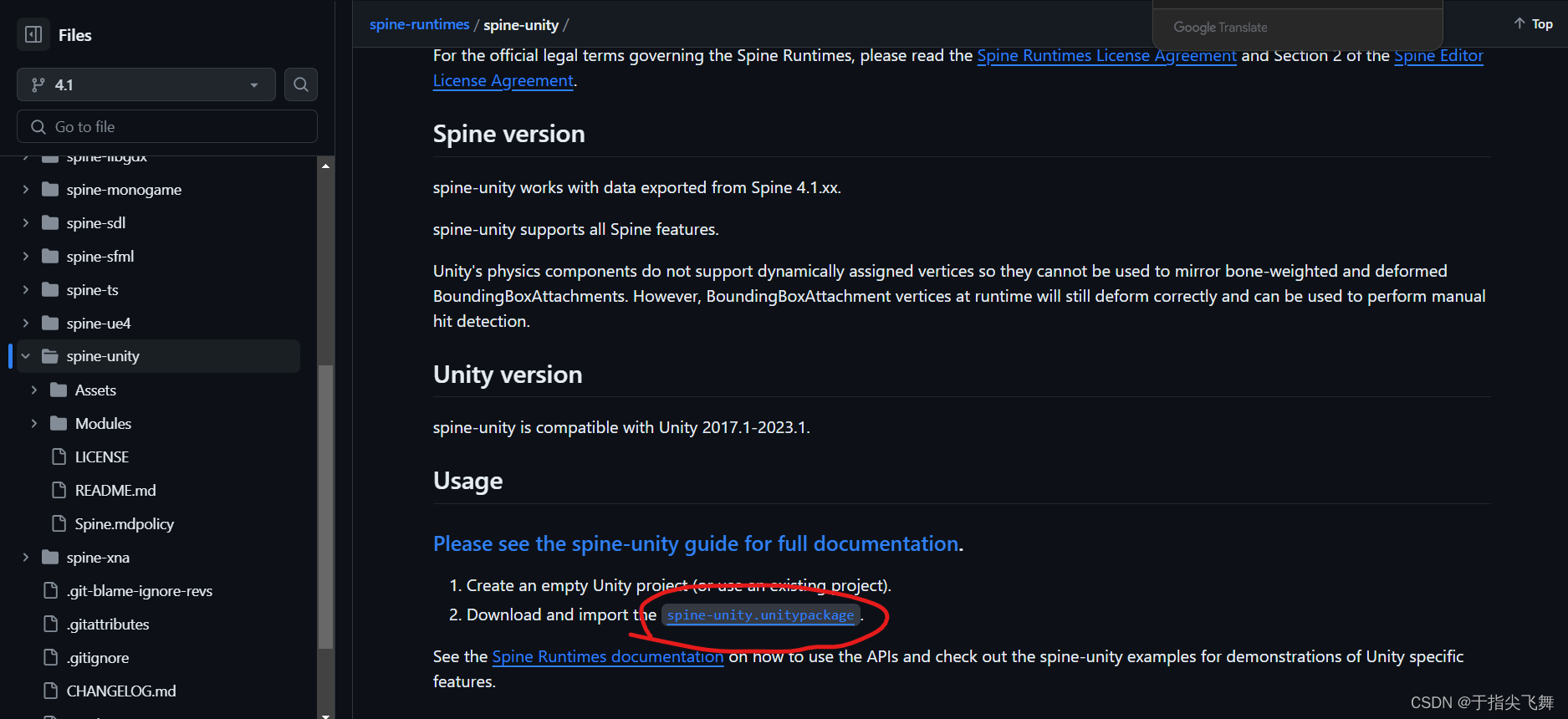Open the spine-sfml folder icon
This screenshot has width=1568, height=719.
tap(50, 257)
